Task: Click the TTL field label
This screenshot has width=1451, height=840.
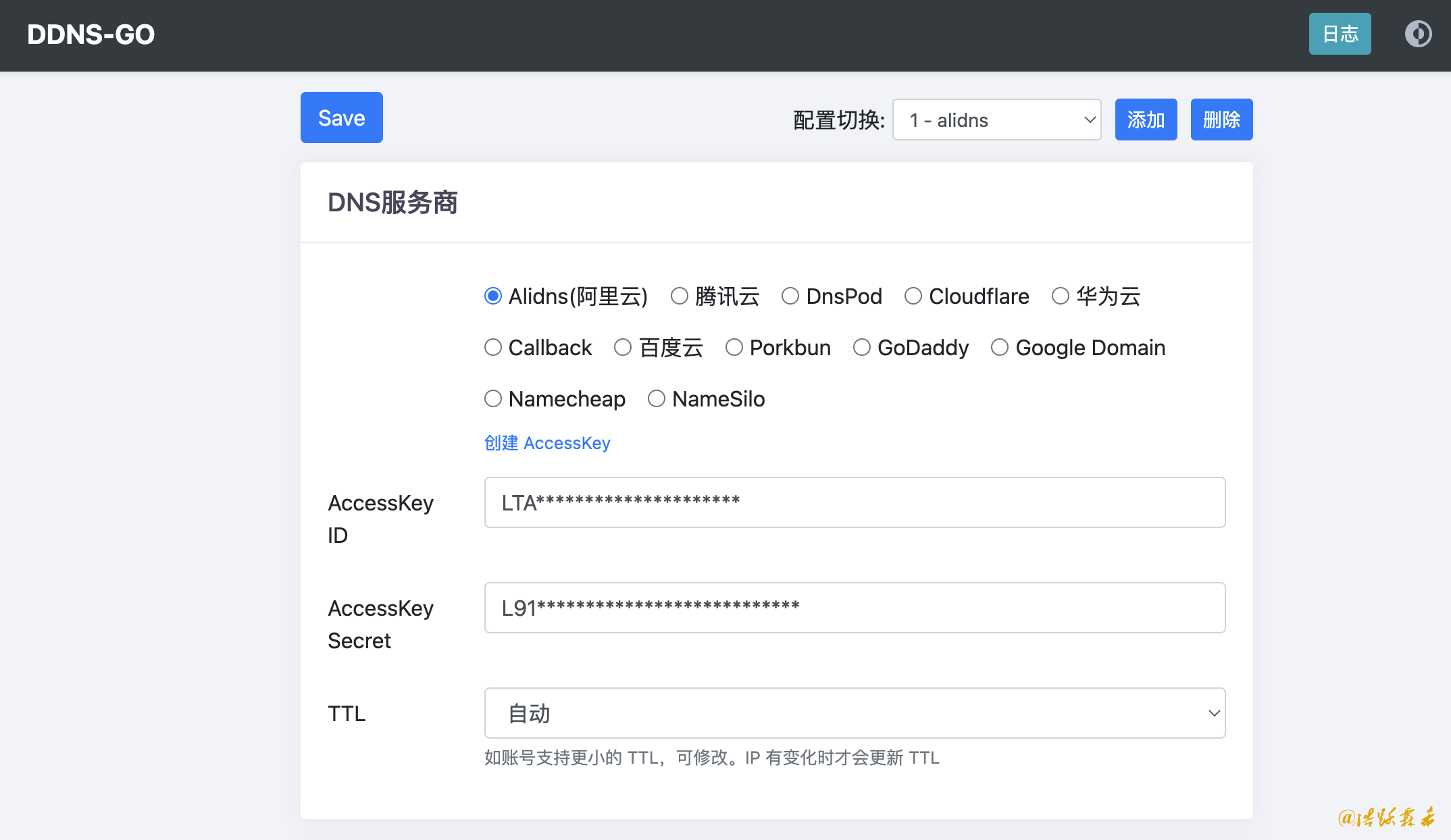Action: pyautogui.click(x=347, y=713)
